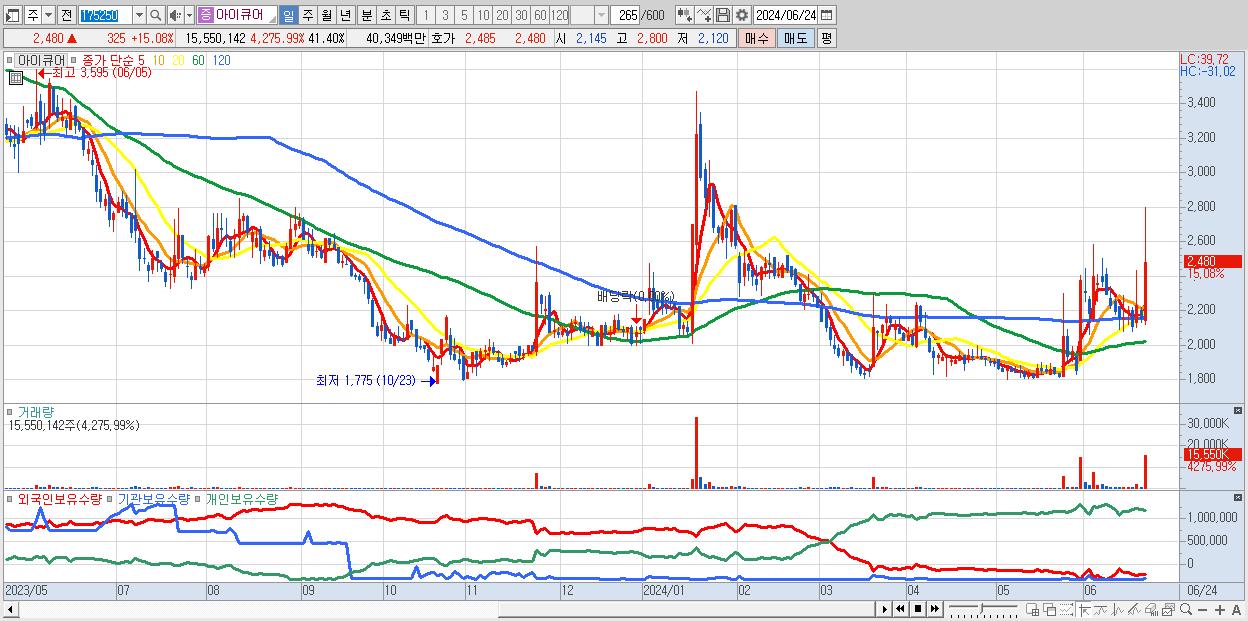Screen dimensions: 1248x621
Task: Click the play button in replay controls
Action: [x=884, y=609]
